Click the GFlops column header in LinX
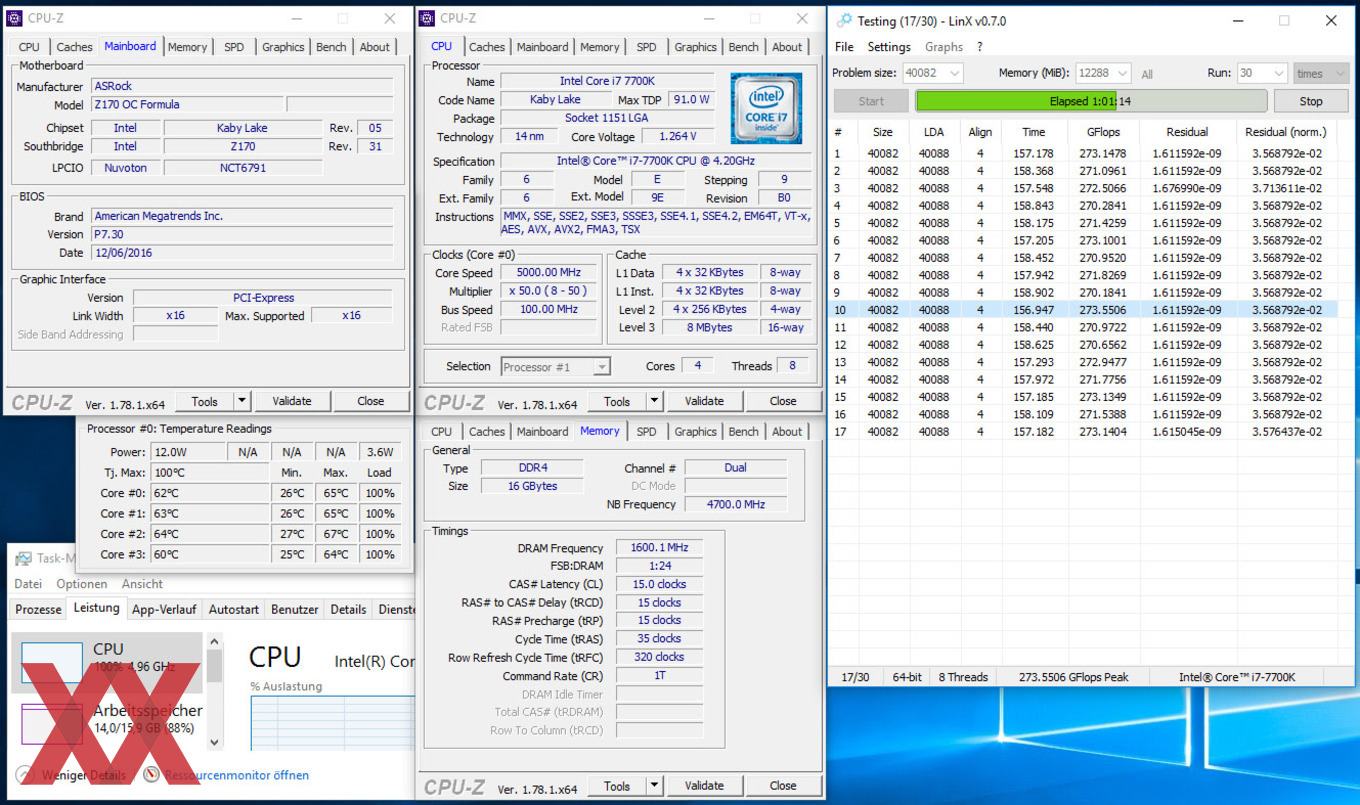Viewport: 1360px width, 805px height. pos(1103,132)
